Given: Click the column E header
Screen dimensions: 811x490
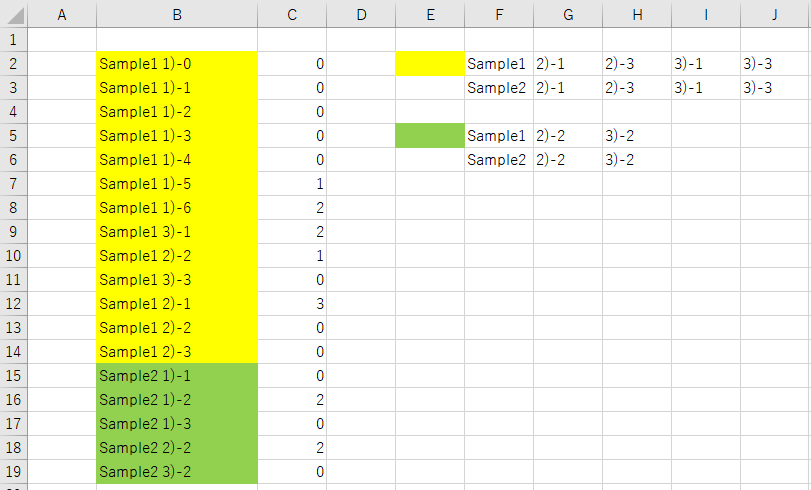Looking at the screenshot, I should tap(430, 14).
